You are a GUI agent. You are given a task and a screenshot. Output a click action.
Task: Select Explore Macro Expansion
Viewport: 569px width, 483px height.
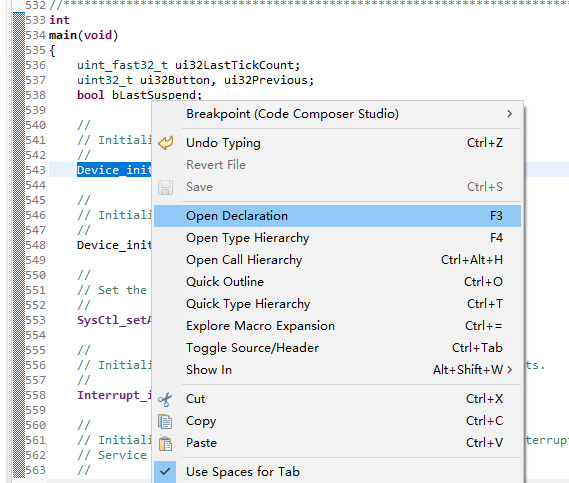pos(337,326)
